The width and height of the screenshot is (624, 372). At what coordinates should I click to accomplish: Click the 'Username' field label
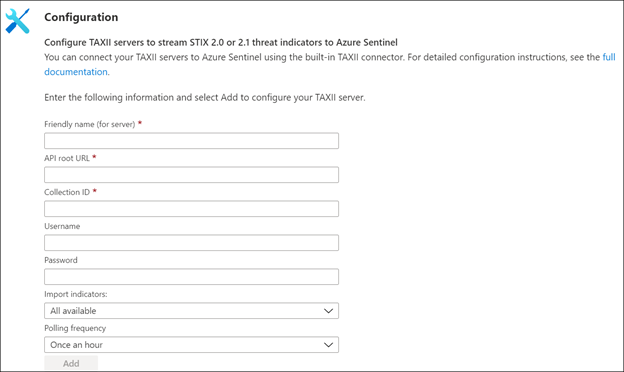pyautogui.click(x=62, y=226)
